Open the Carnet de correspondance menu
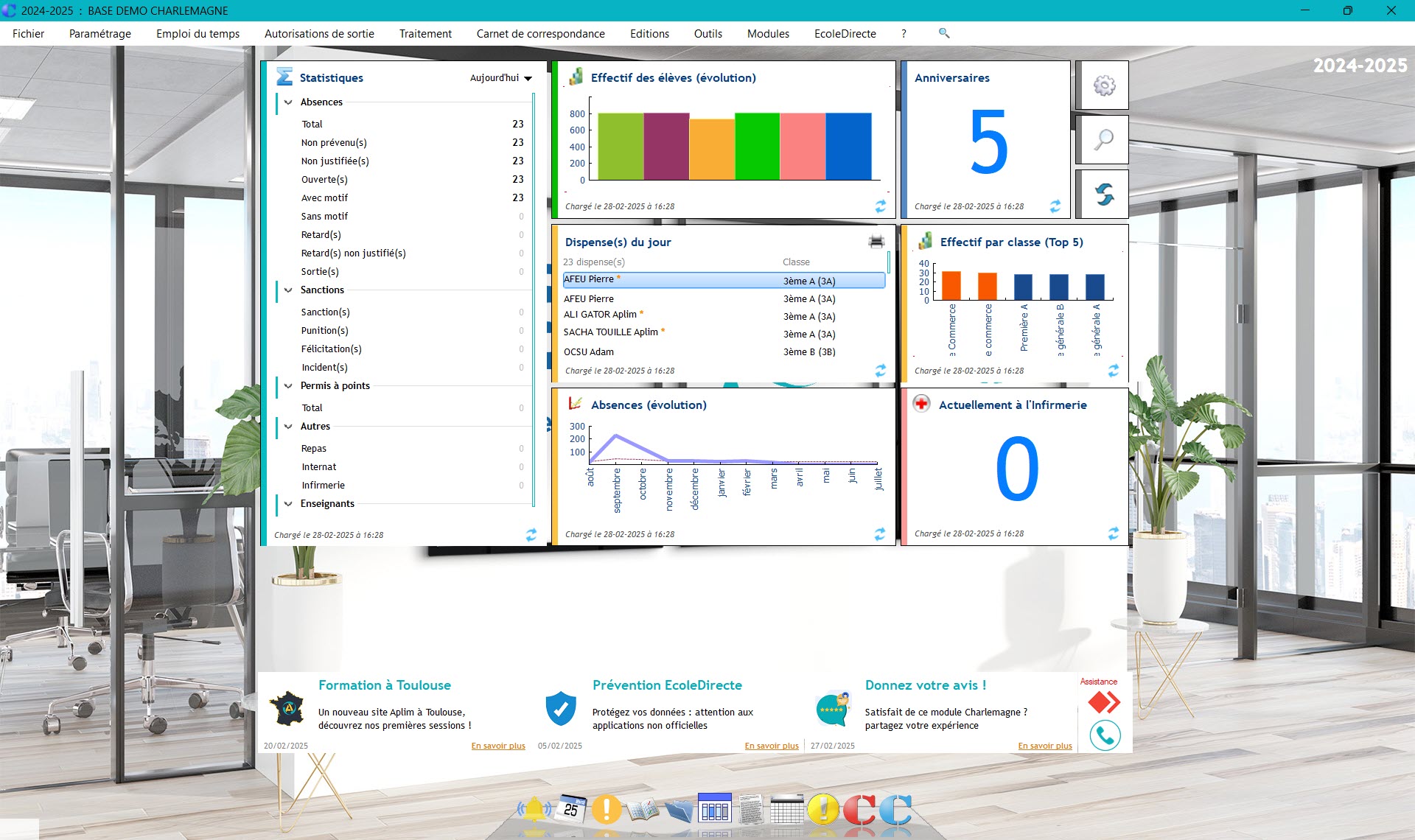This screenshot has height=840, width=1415. (x=540, y=34)
